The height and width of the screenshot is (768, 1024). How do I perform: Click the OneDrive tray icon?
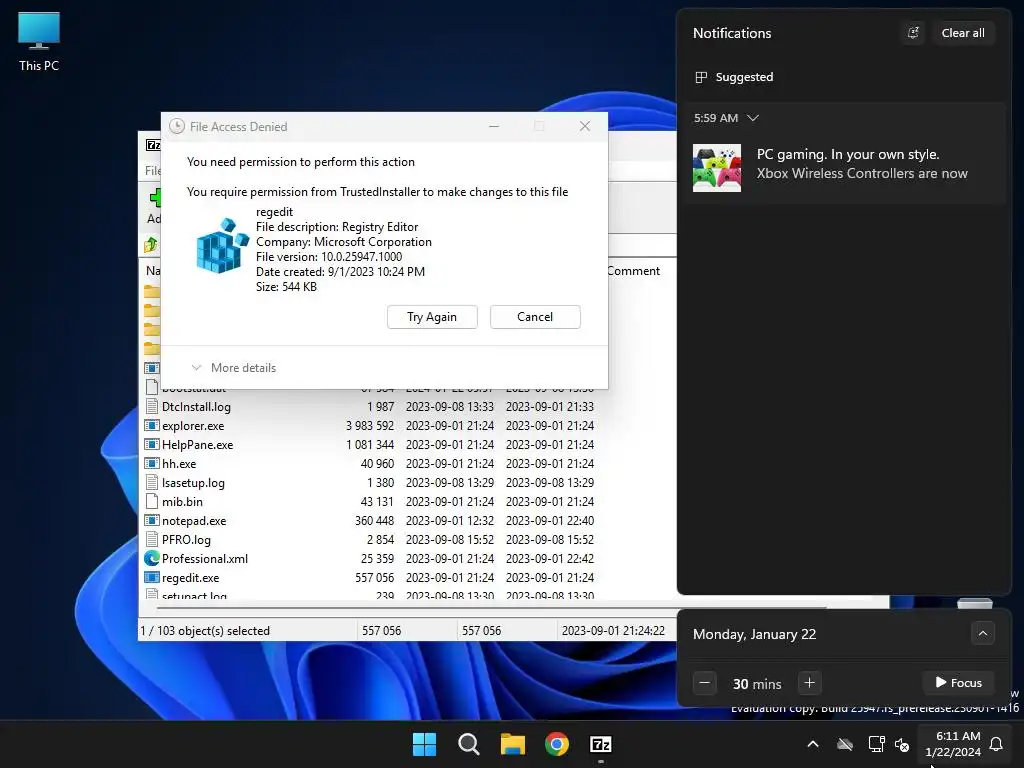845,744
